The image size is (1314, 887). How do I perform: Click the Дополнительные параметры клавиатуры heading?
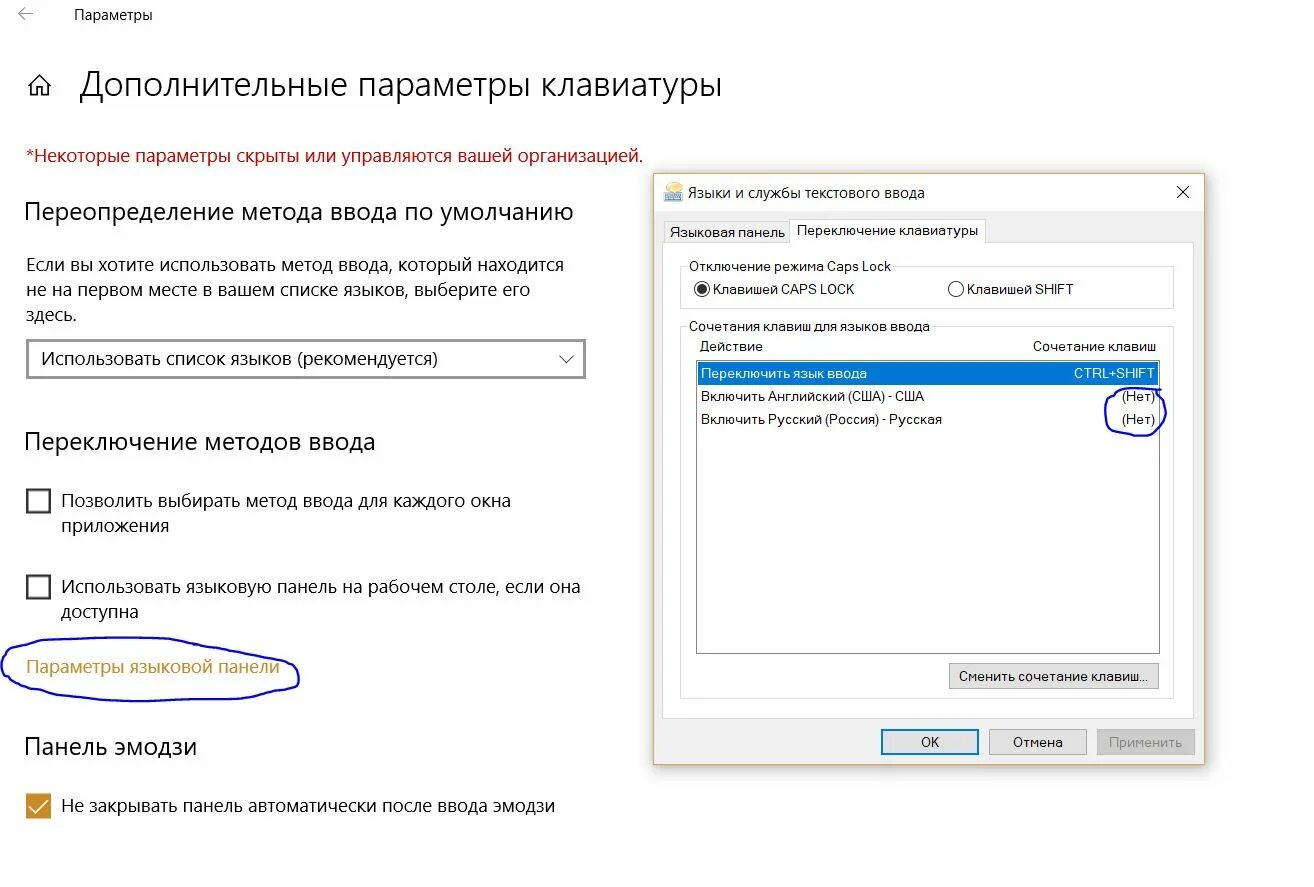[x=400, y=85]
